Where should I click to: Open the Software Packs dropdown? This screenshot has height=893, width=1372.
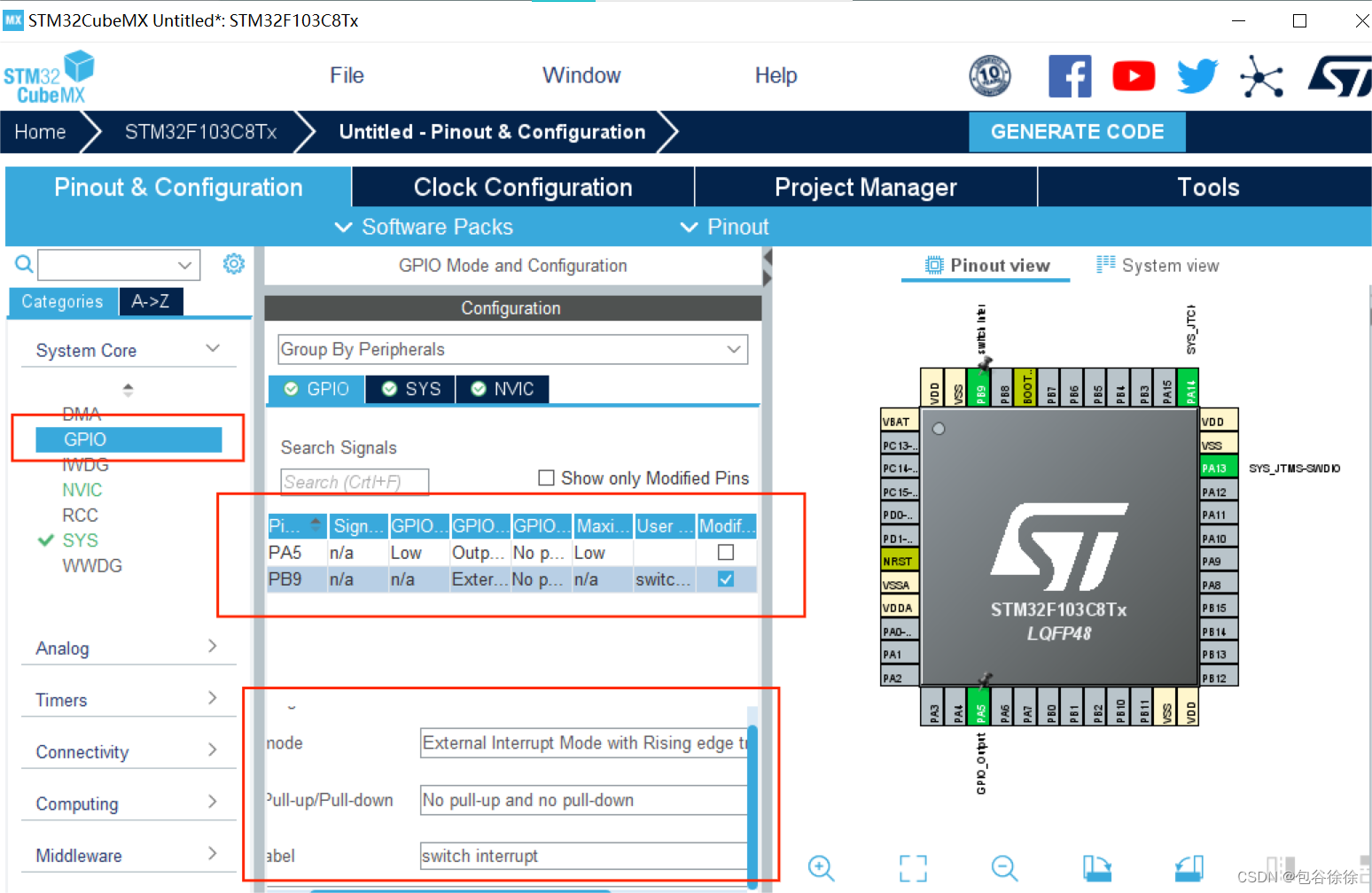pyautogui.click(x=424, y=227)
